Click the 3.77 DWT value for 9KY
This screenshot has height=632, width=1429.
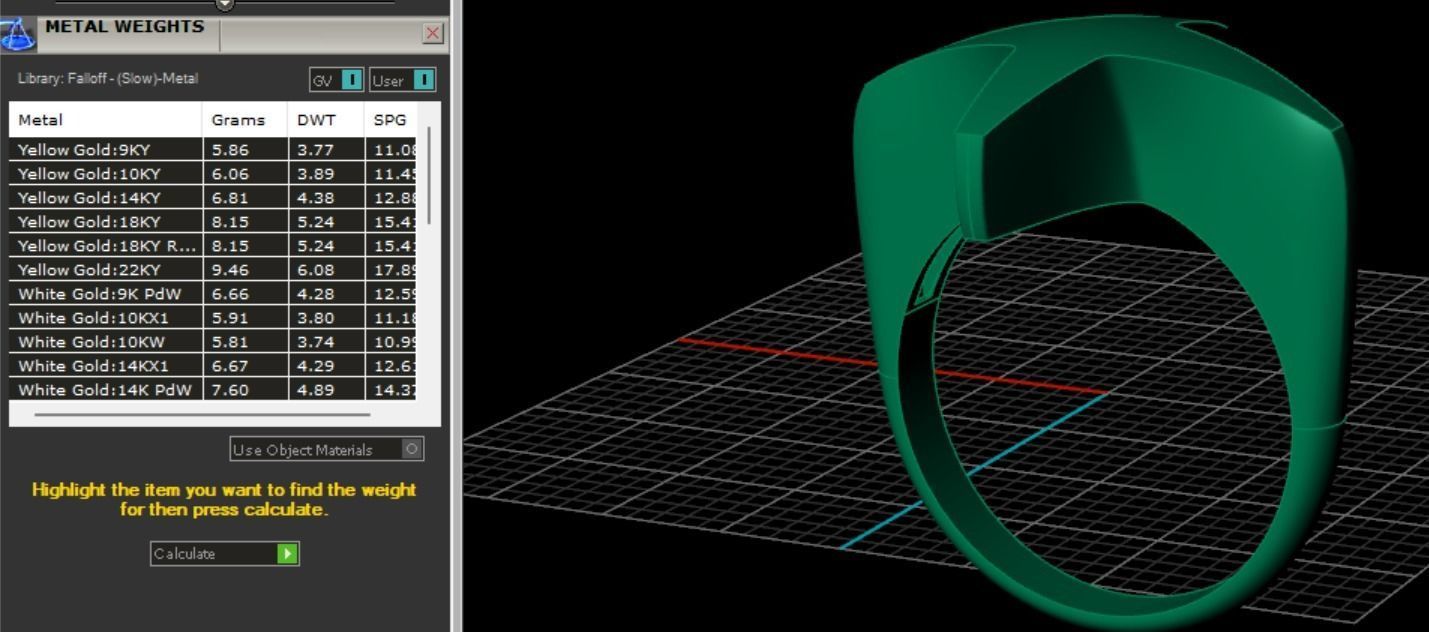(x=316, y=150)
